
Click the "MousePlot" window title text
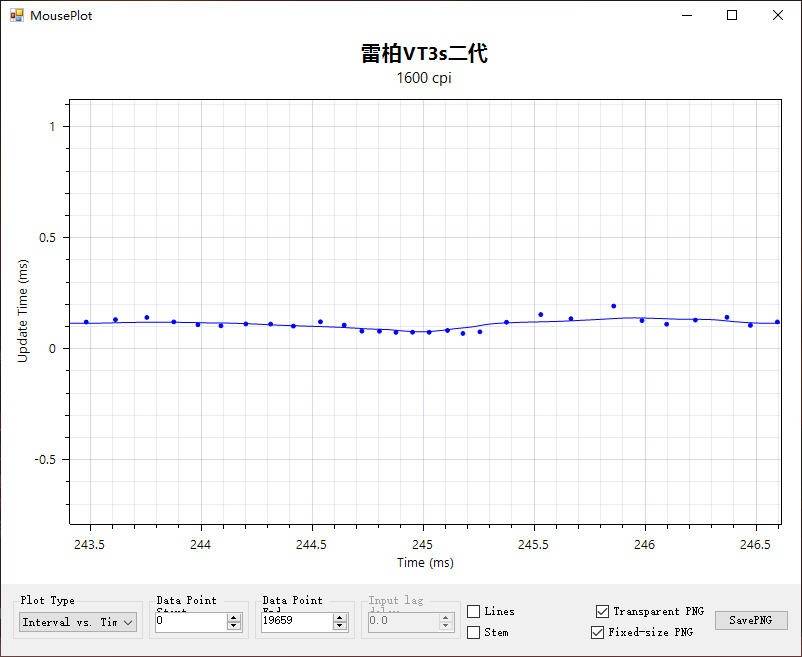click(x=61, y=16)
